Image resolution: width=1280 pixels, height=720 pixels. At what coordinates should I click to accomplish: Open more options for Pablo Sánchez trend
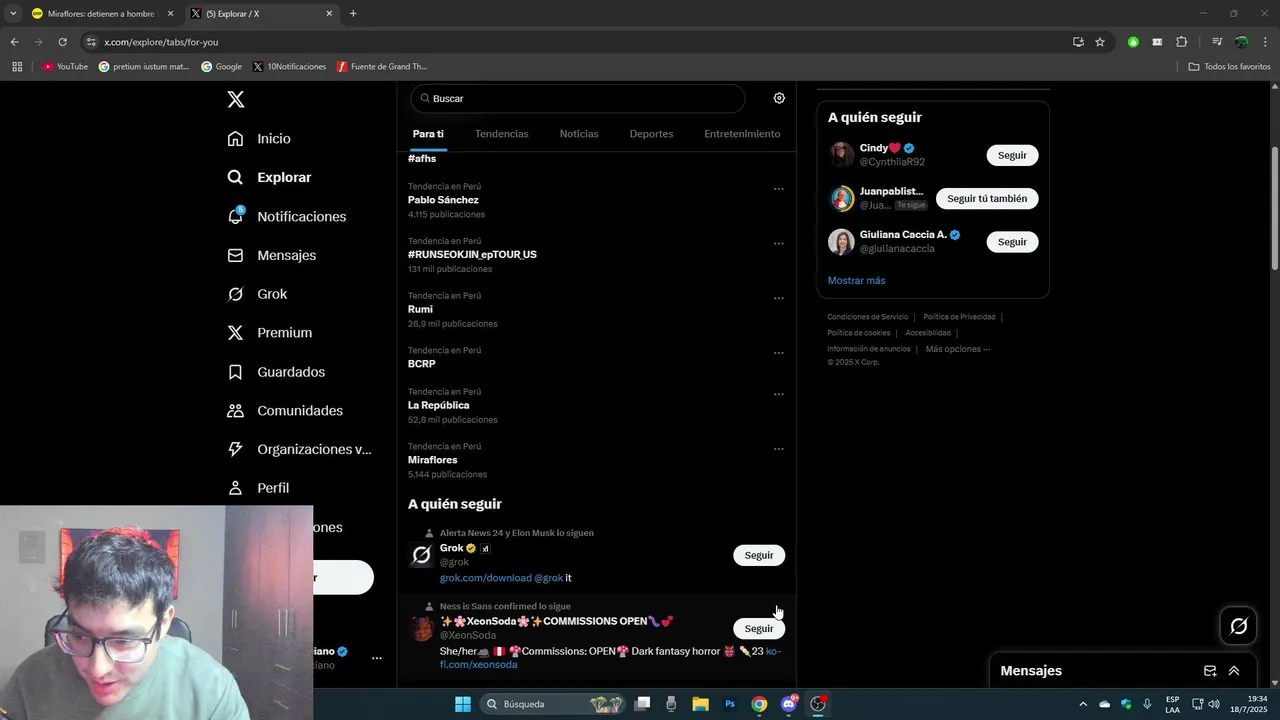[x=778, y=188]
